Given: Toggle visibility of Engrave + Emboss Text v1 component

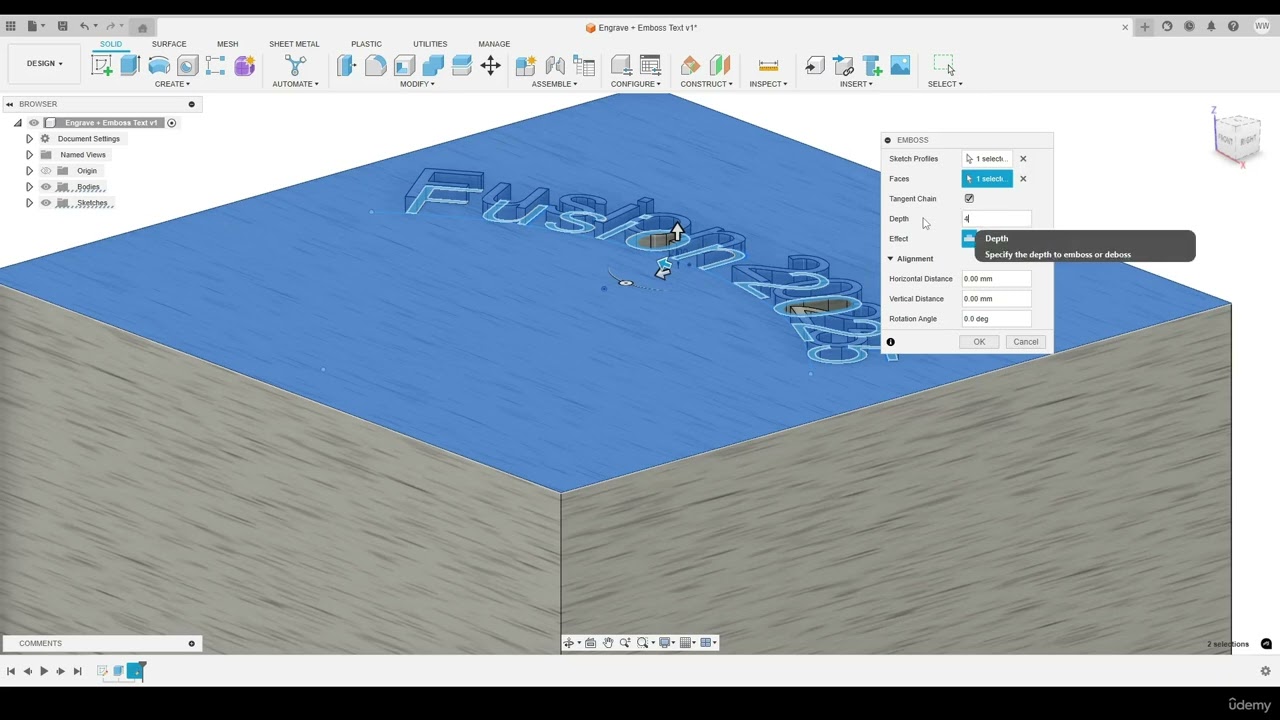Looking at the screenshot, I should click(34, 123).
